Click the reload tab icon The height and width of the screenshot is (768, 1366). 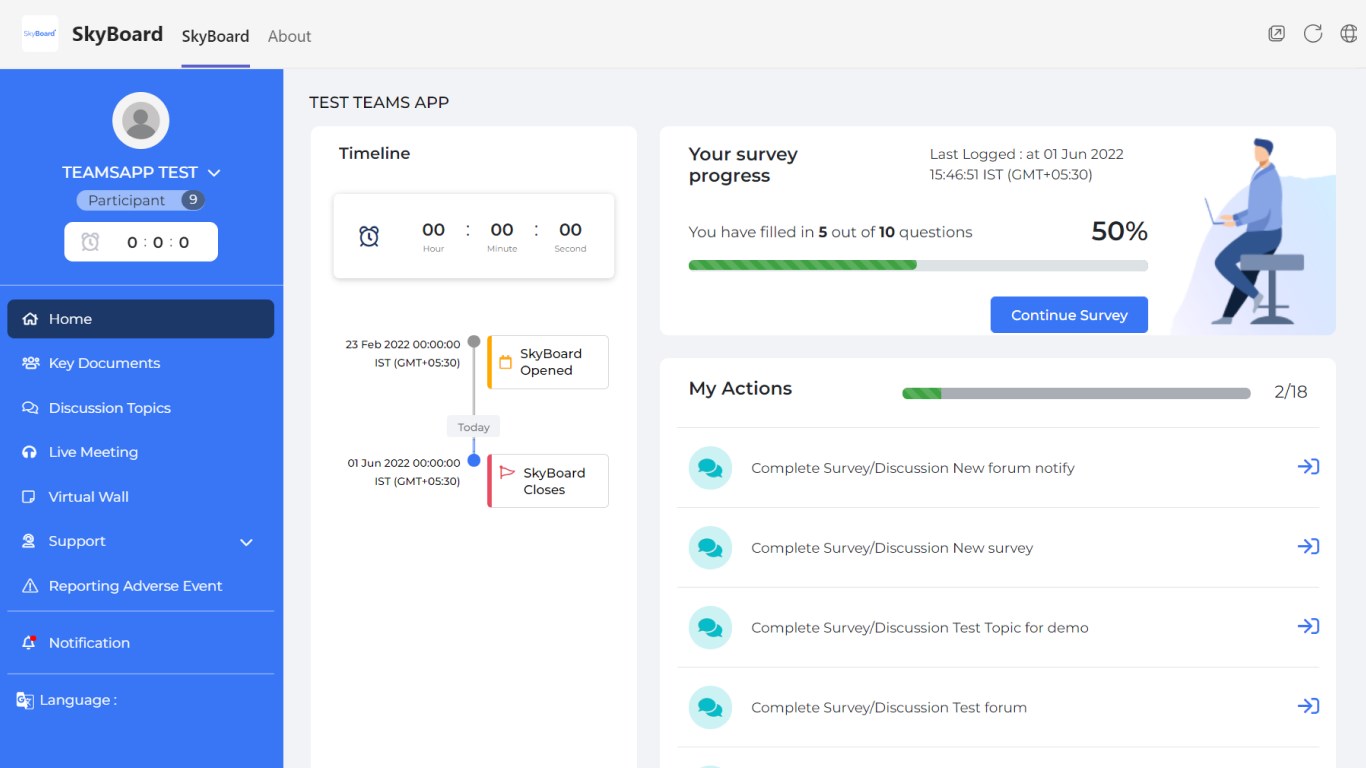1313,34
